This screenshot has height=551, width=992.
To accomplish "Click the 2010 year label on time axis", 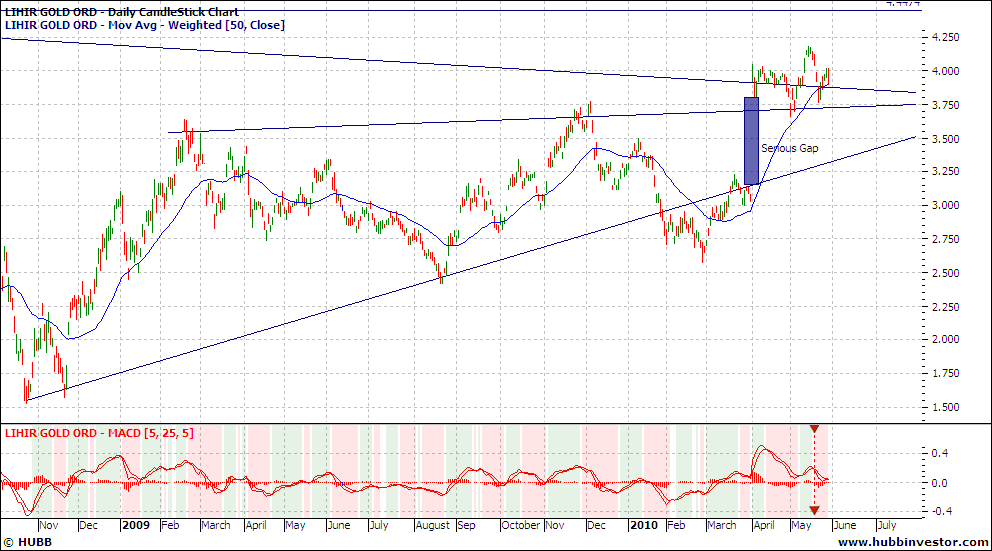I will 644,525.
